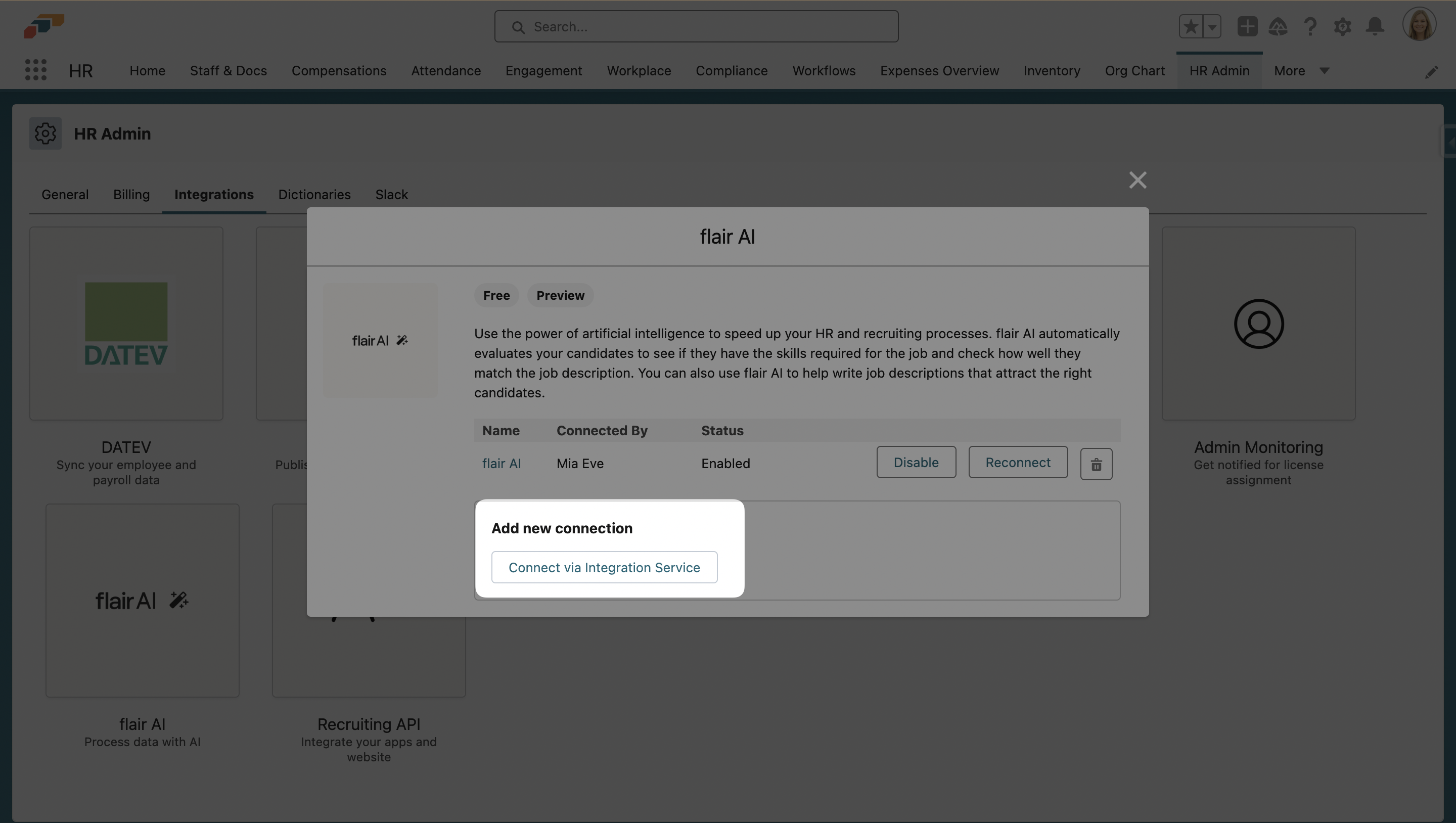This screenshot has height=823, width=1456.
Task: Expand the More navigation menu
Action: pyautogui.click(x=1301, y=71)
